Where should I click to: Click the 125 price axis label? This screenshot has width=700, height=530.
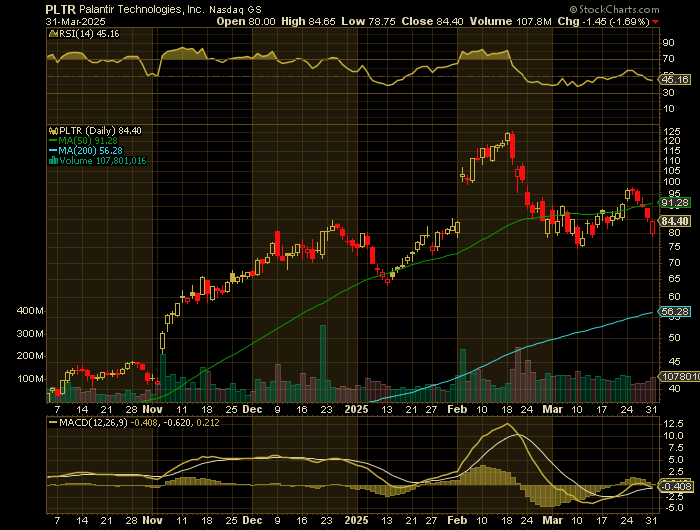671,131
